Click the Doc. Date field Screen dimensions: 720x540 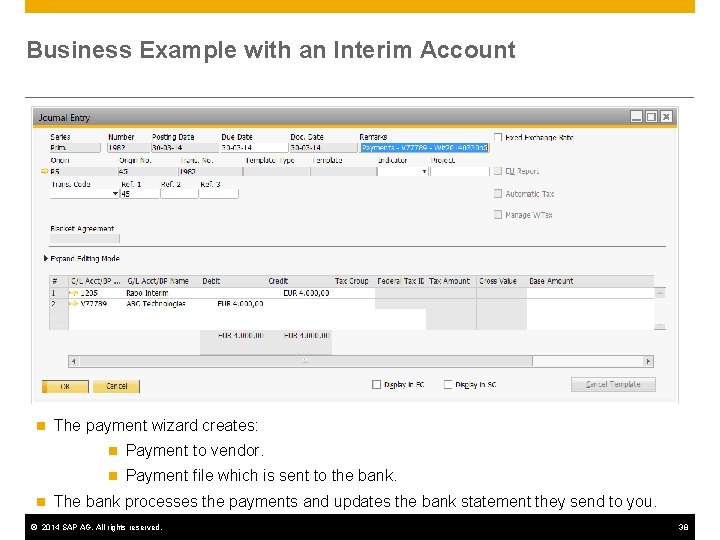coord(323,148)
